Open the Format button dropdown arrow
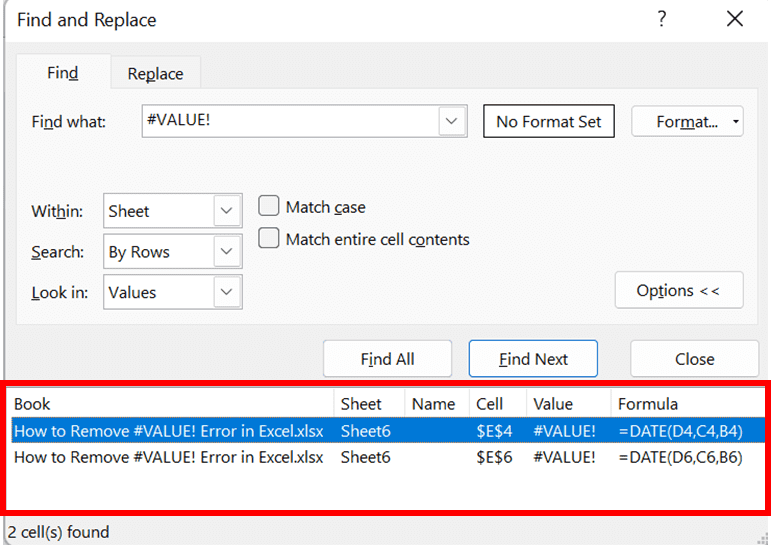Viewport: 771px width, 545px height. pos(736,121)
